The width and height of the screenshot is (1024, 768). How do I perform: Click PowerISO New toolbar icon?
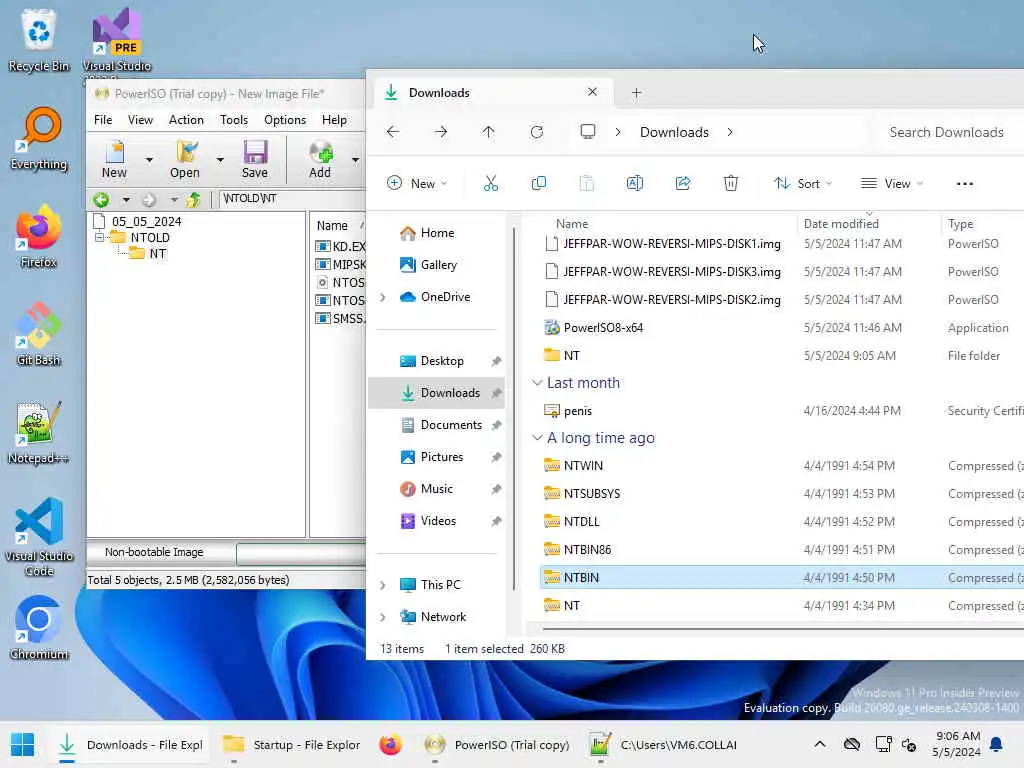[x=114, y=159]
